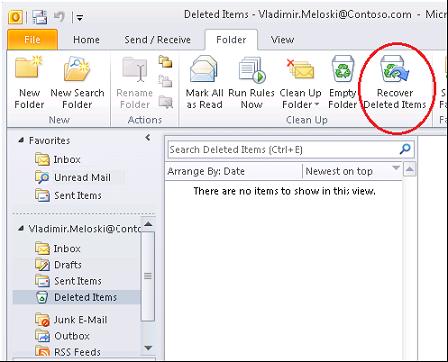Click the Empty Folder button
The width and height of the screenshot is (448, 362).
[342, 83]
